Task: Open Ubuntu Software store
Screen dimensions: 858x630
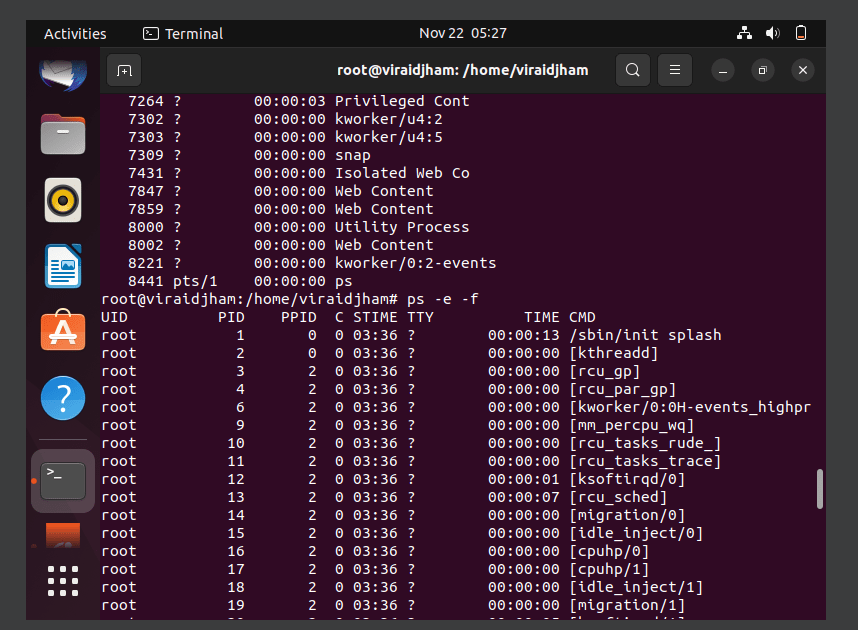Action: [x=63, y=330]
